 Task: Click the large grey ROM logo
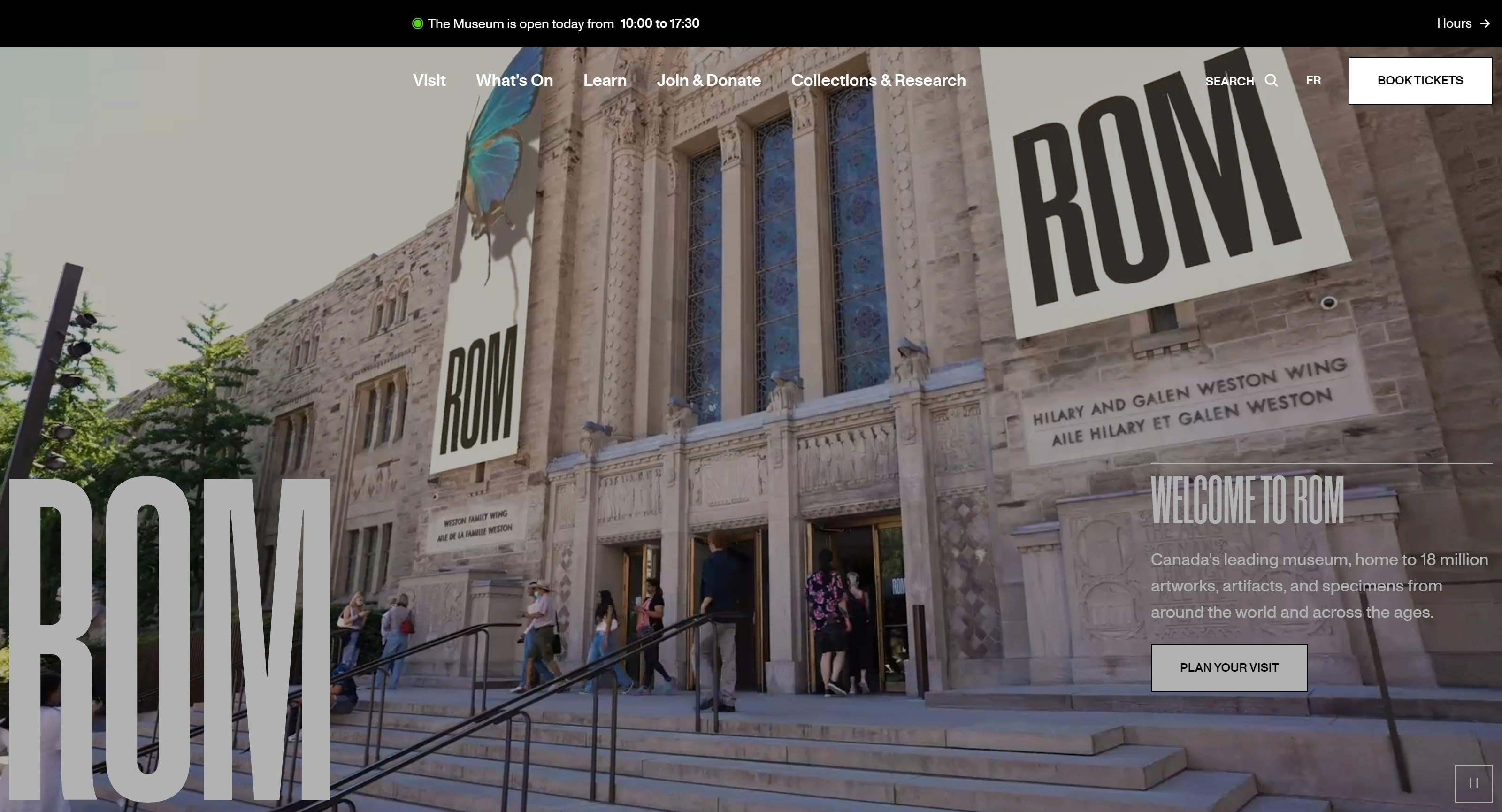pos(169,638)
